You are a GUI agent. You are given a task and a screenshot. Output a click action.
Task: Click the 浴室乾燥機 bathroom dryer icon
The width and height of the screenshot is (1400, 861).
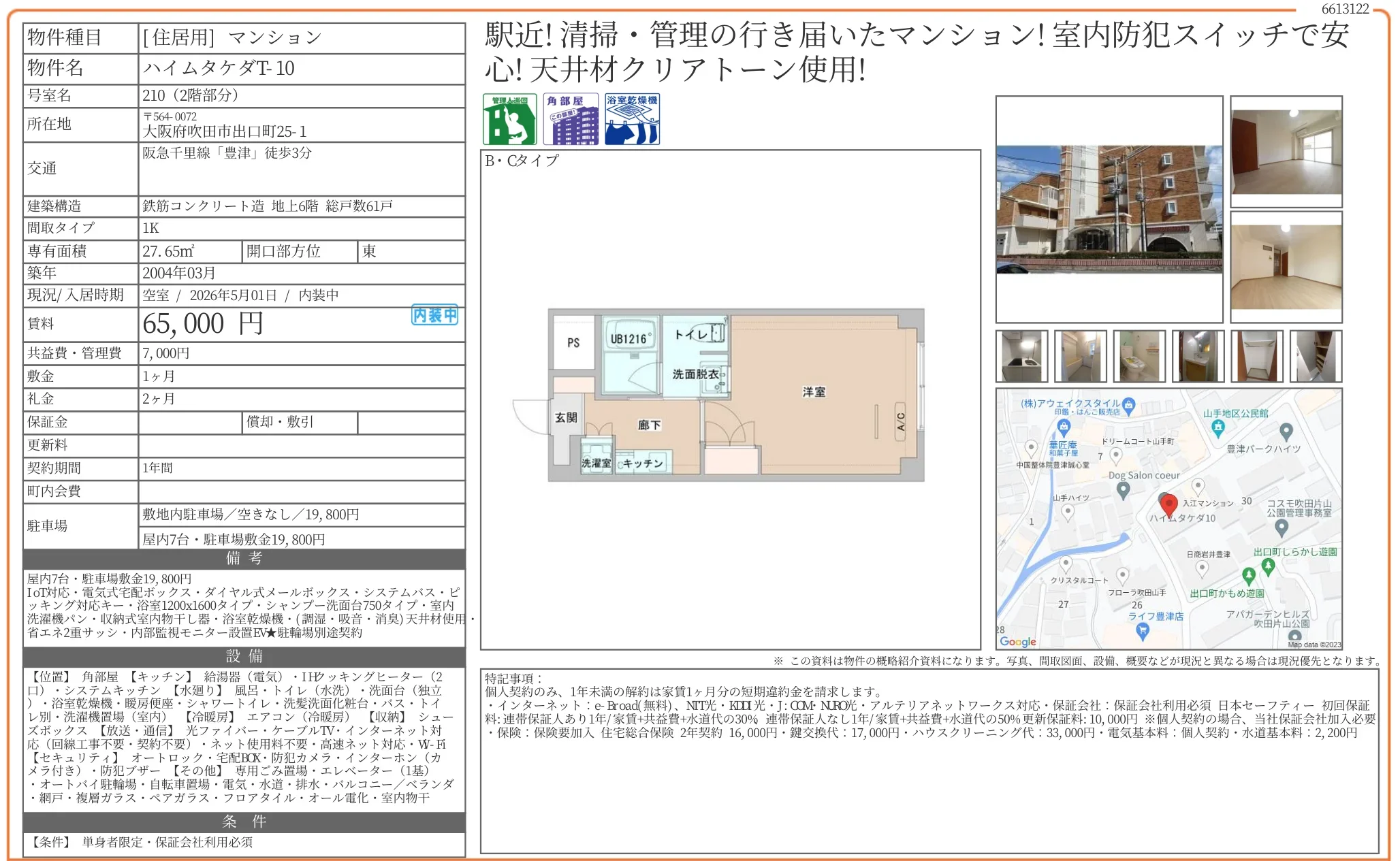point(632,119)
